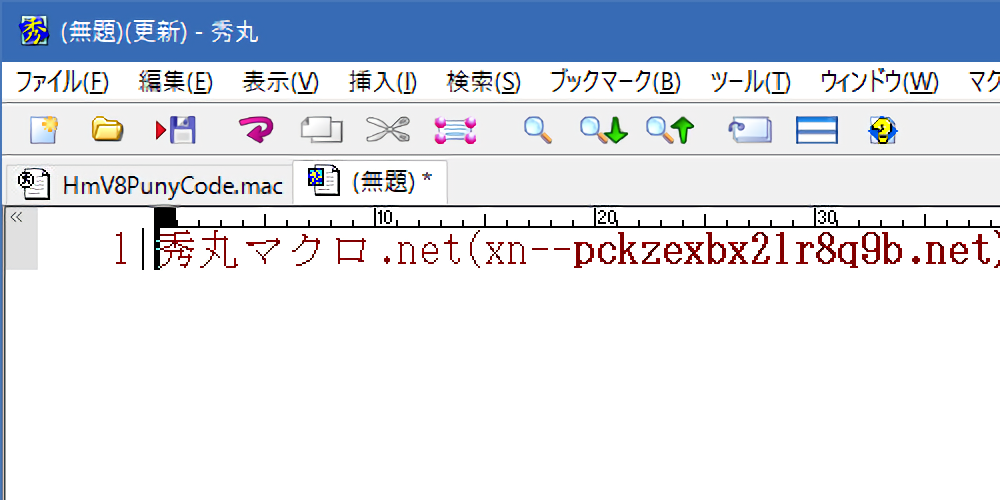The width and height of the screenshot is (1000, 500).
Task: Click Find Previous magnifier with up arrow
Action: click(x=669, y=130)
